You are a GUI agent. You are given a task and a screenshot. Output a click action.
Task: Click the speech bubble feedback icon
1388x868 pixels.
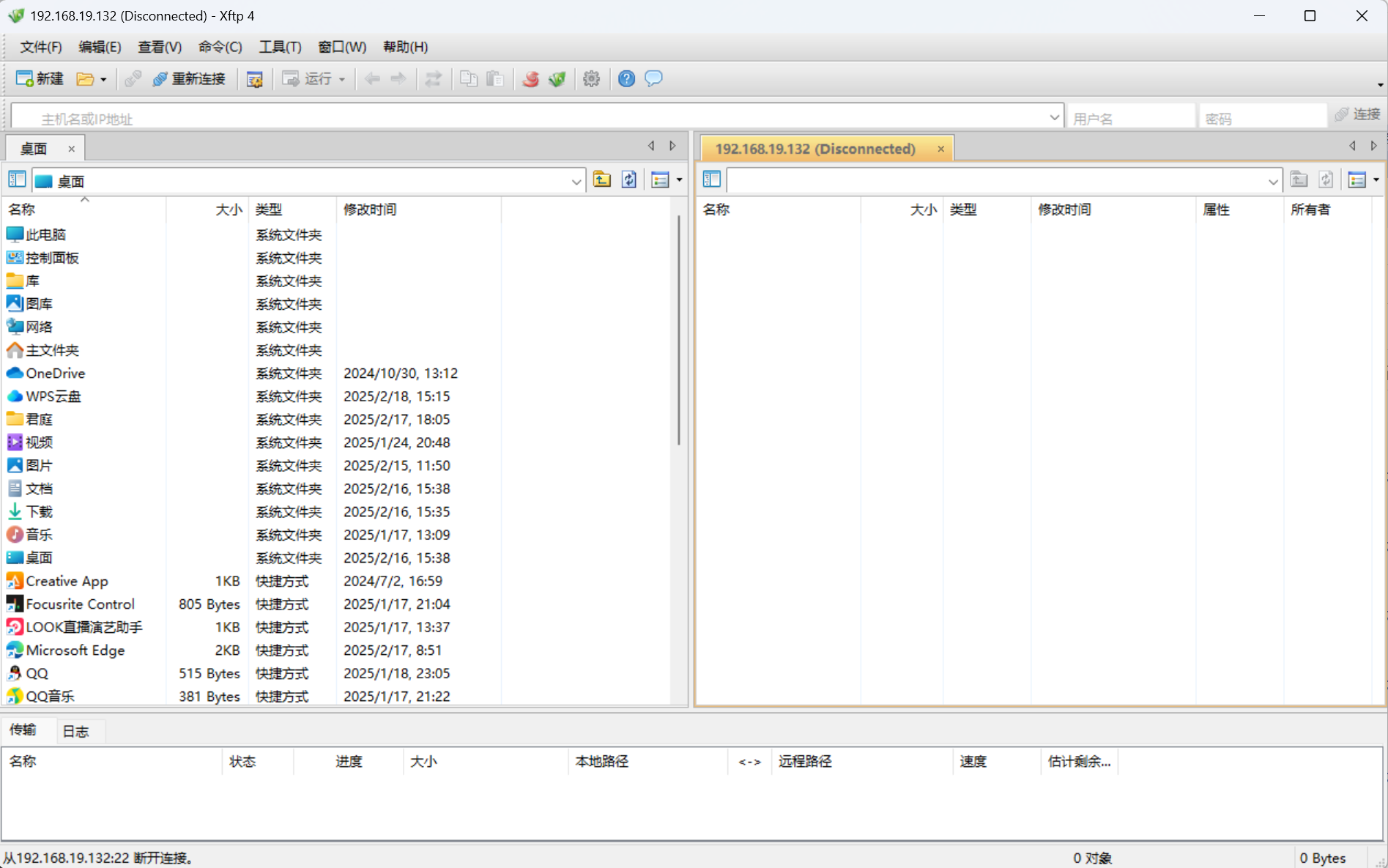653,78
